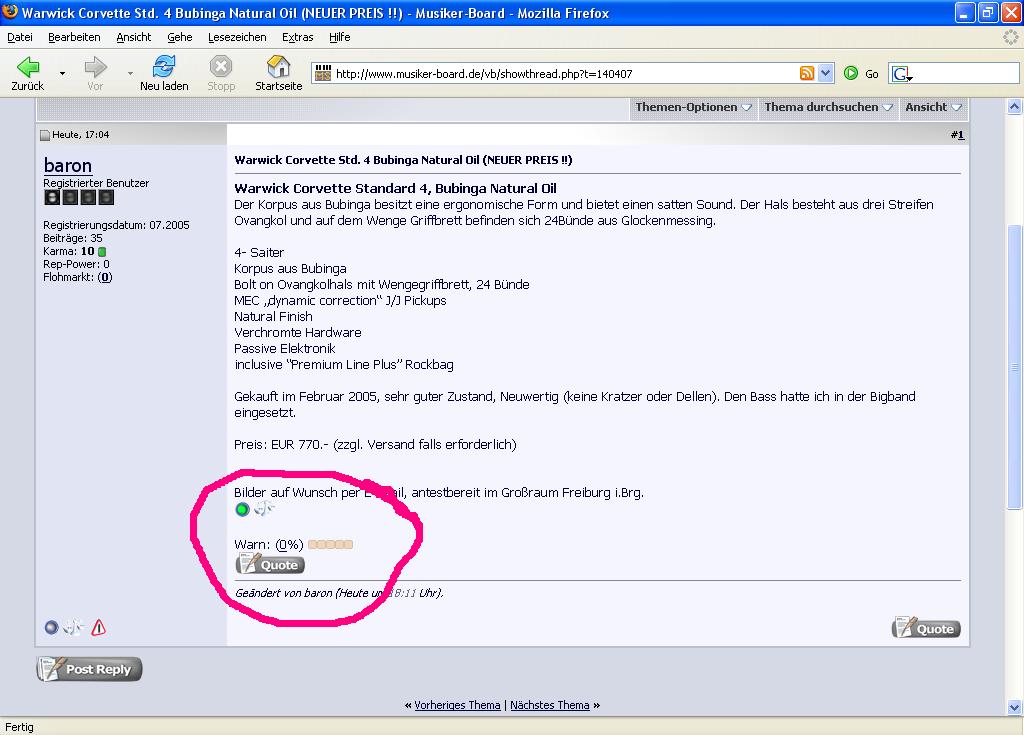This screenshot has height=735, width=1024.
Task: Open the Ansicht menu in the menu bar
Action: 133,37
